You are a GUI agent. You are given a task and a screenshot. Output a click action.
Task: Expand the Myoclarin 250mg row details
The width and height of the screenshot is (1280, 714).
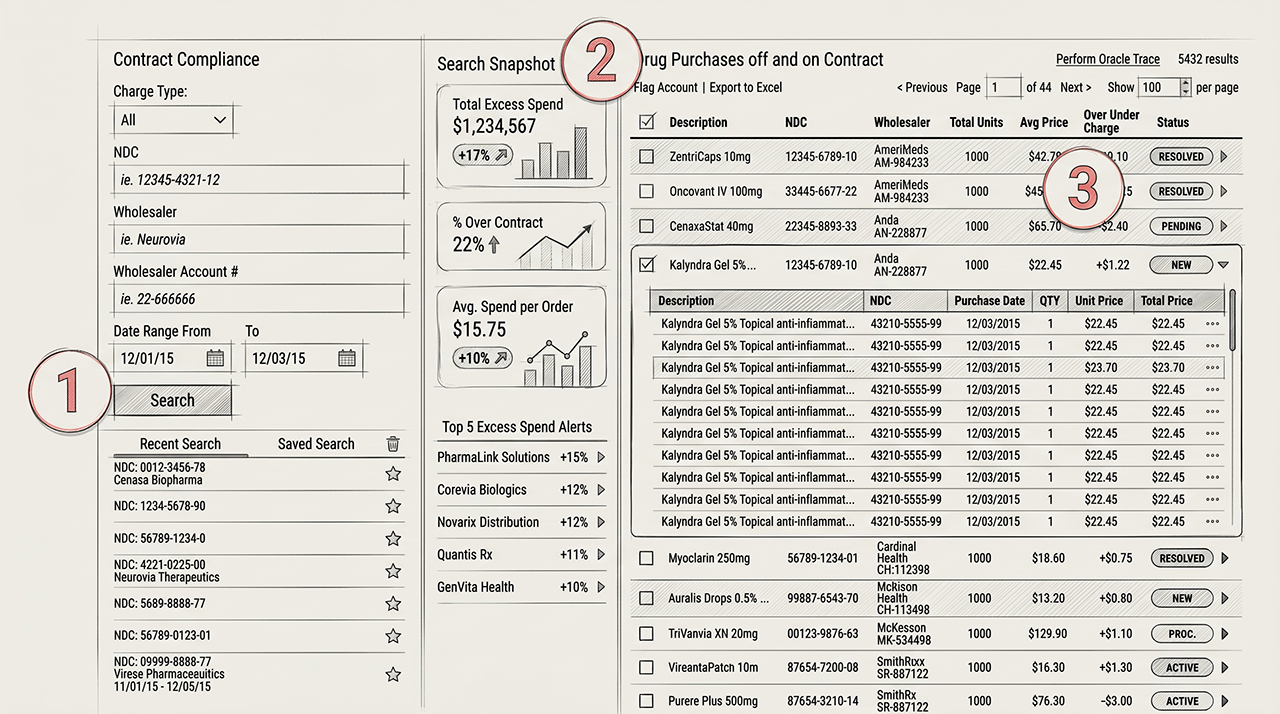coord(1225,558)
